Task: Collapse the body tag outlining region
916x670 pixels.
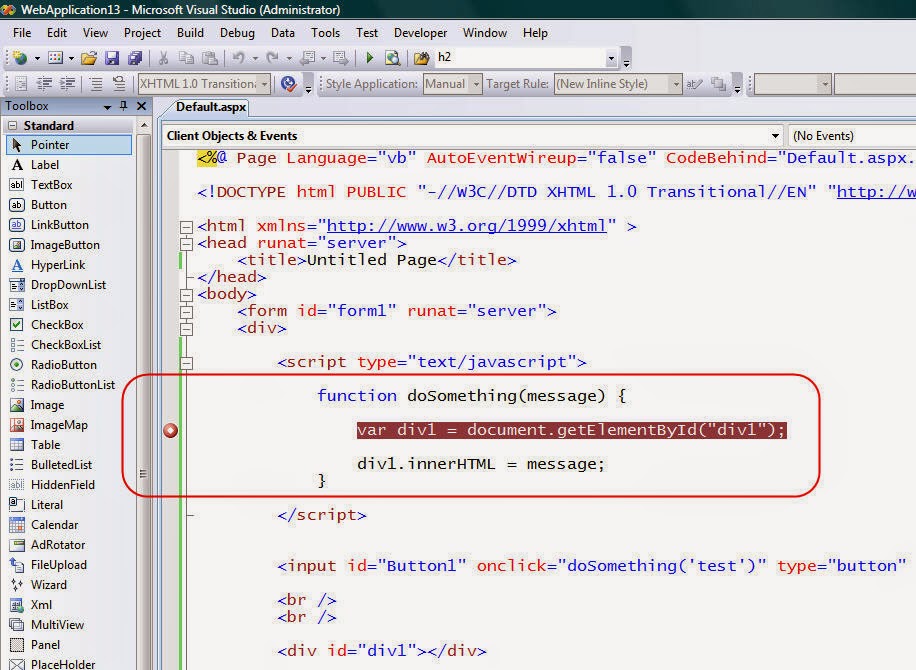Action: [x=186, y=294]
